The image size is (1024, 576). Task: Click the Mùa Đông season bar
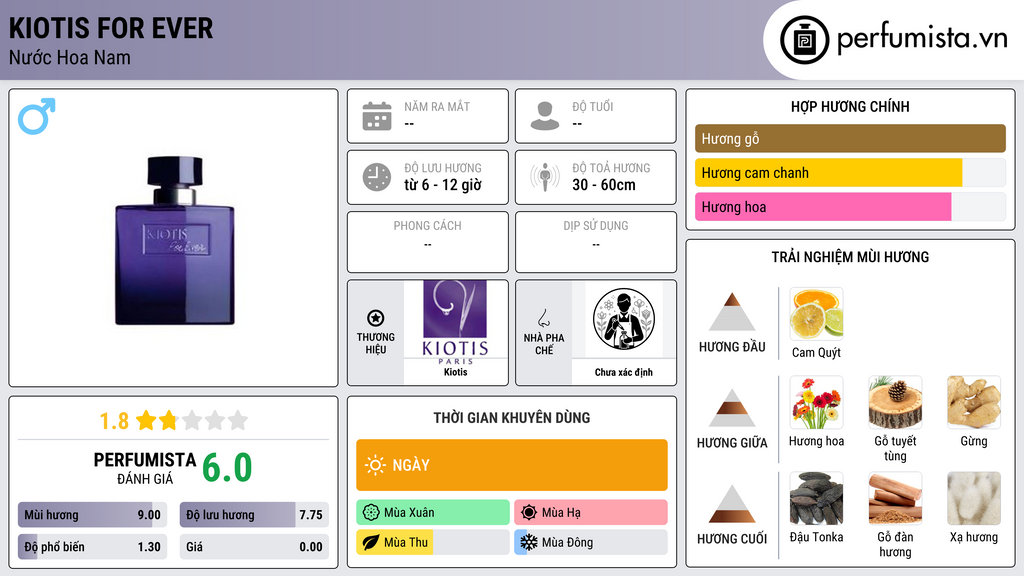591,543
